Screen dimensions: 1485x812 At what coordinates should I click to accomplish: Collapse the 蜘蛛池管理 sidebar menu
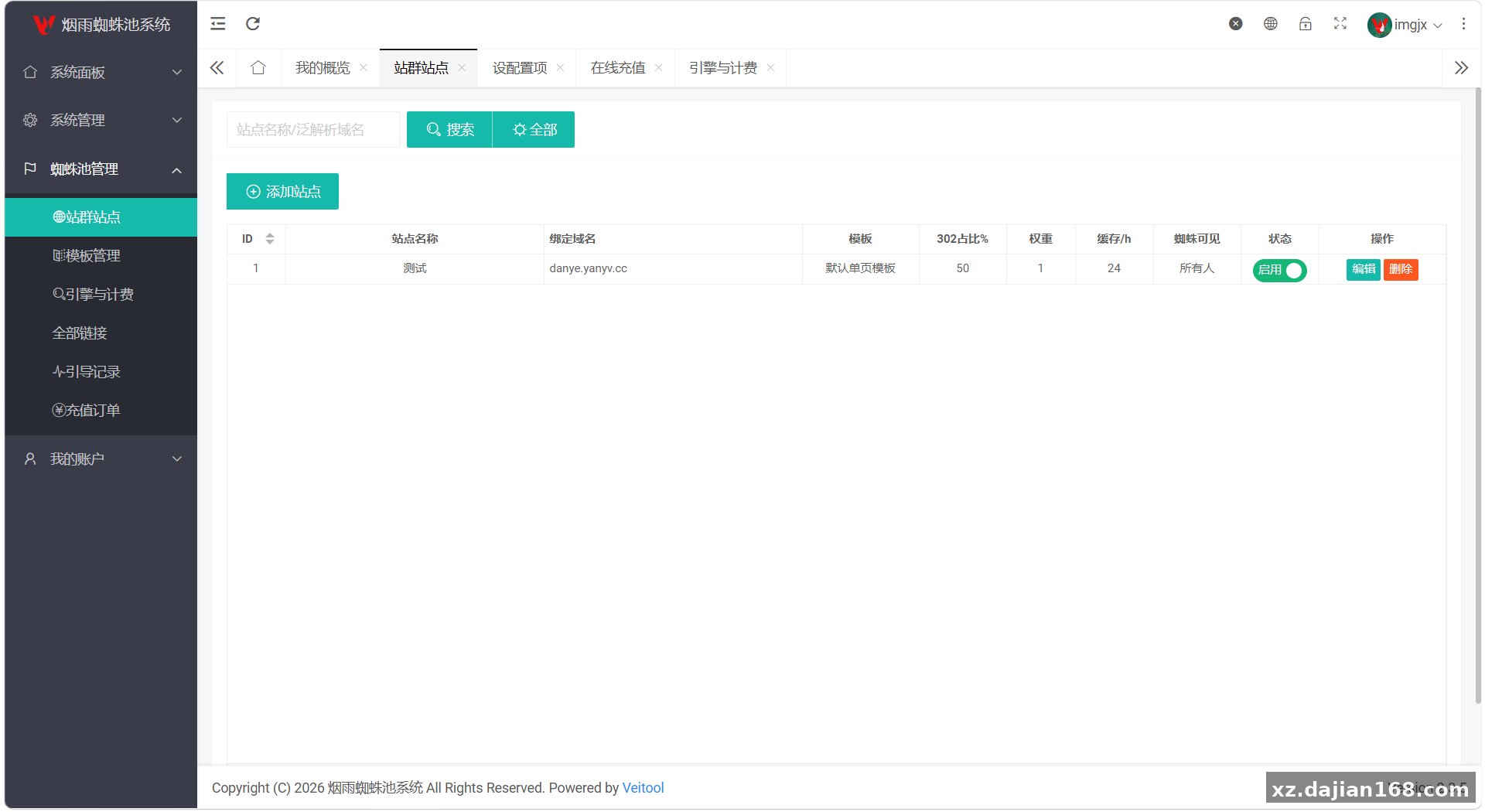101,169
